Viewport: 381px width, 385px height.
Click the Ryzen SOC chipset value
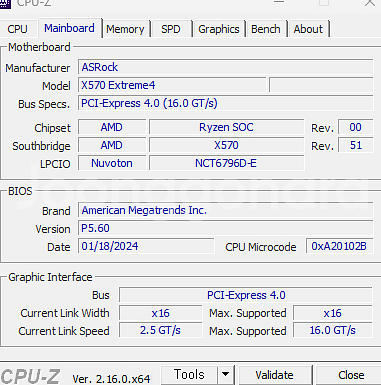click(x=226, y=127)
